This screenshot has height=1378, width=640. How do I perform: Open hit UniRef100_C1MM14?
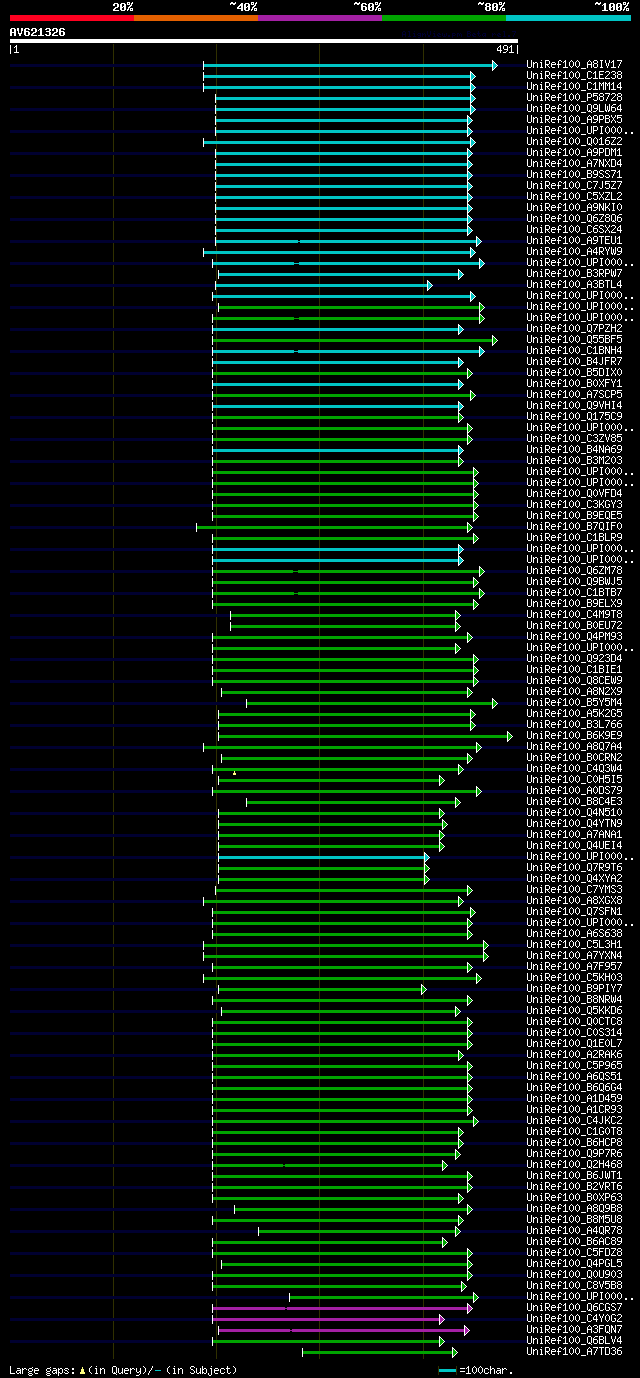tap(574, 86)
